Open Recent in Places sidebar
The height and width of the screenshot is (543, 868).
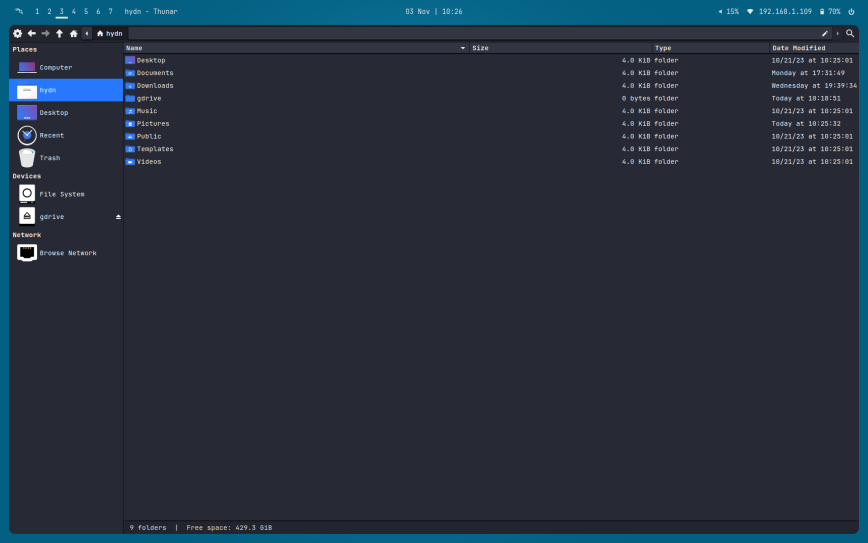tap(66, 136)
